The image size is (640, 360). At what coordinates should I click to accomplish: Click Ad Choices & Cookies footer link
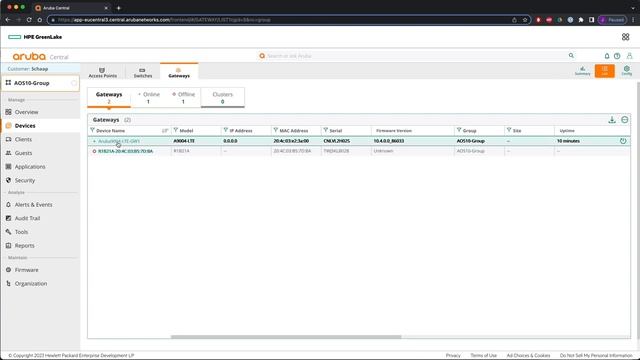tap(528, 356)
